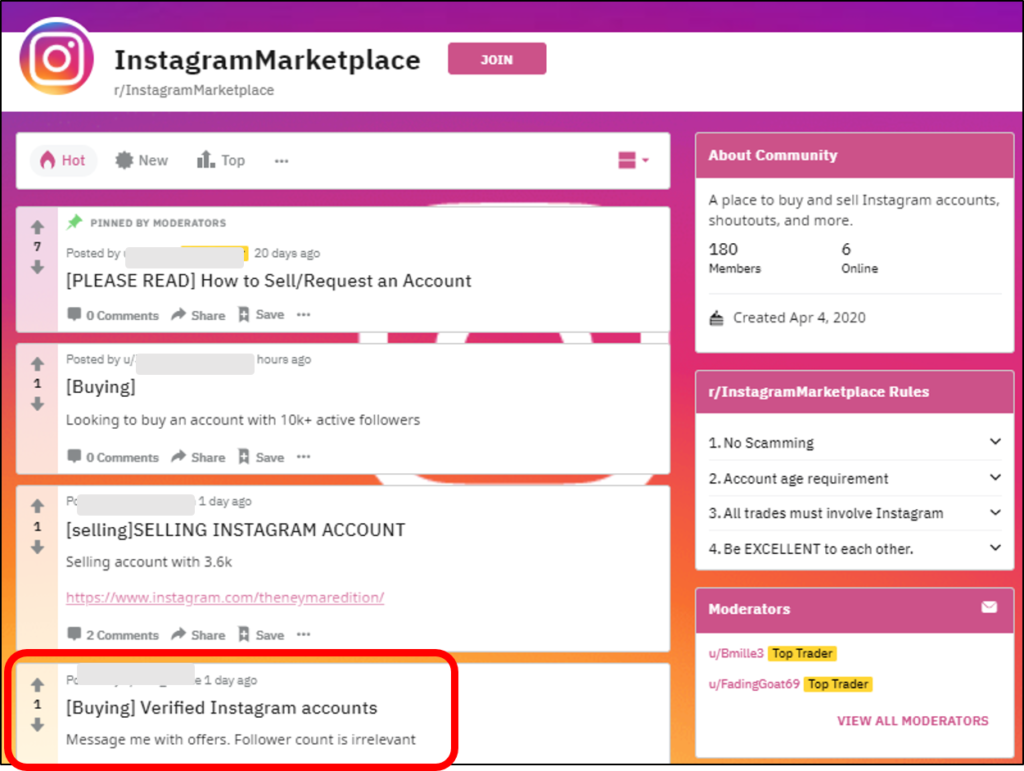1024x771 pixels.
Task: Expand the No Scamming rule
Action: 994,442
